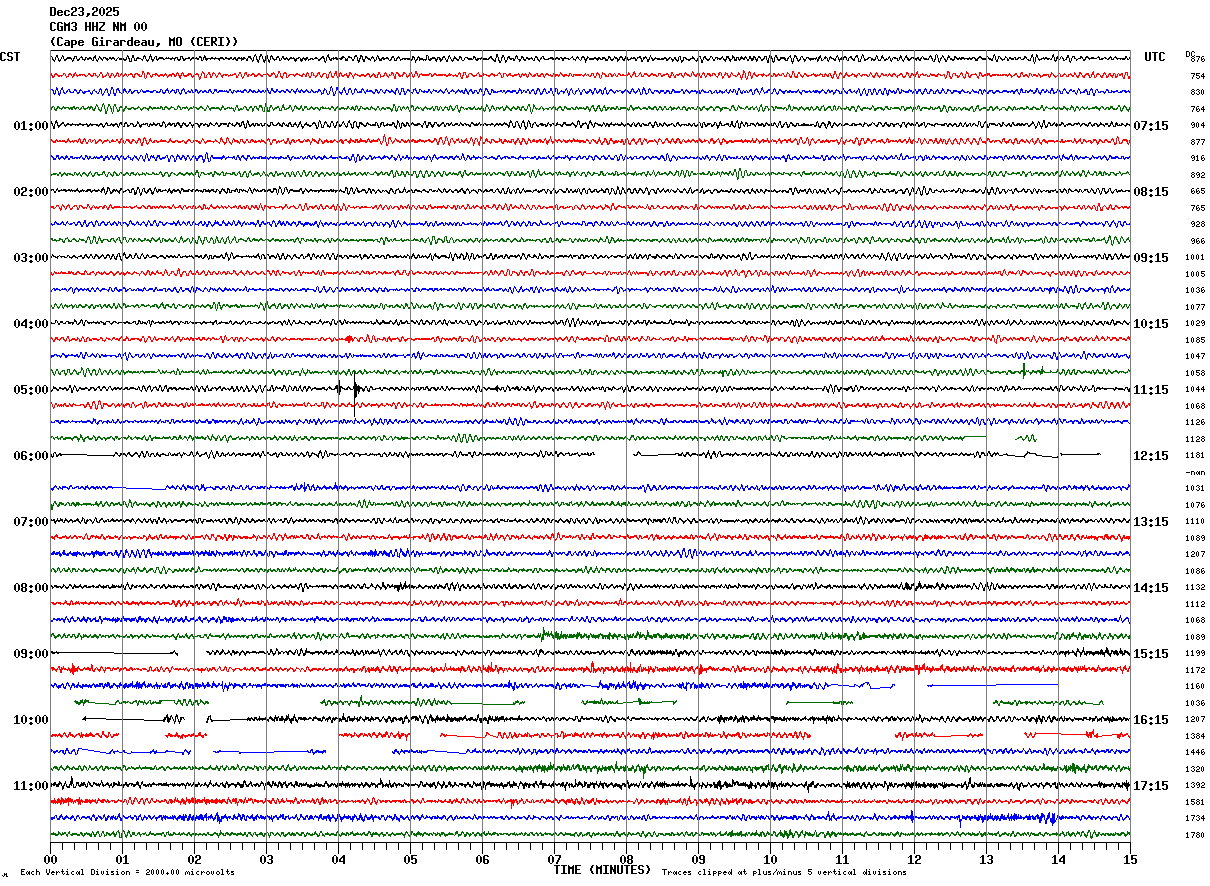Click the DC offset value 966

(x=1197, y=241)
